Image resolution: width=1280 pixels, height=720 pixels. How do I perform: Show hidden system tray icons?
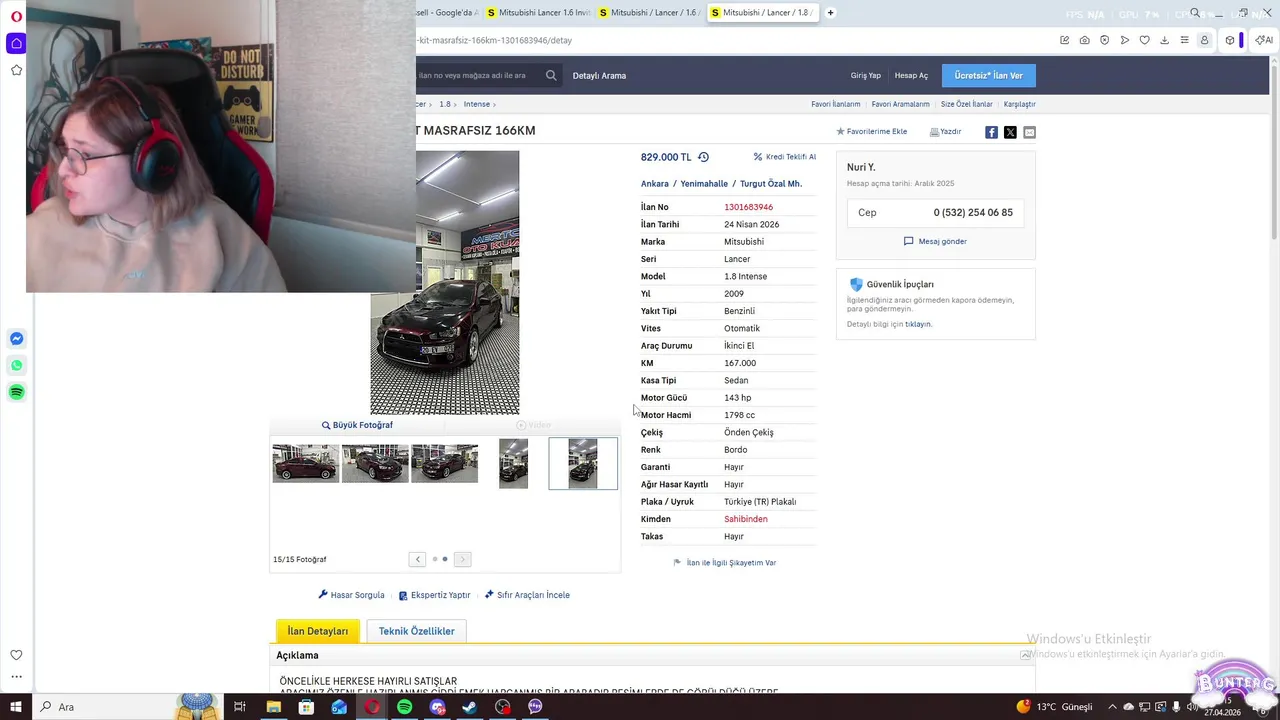coord(1112,707)
